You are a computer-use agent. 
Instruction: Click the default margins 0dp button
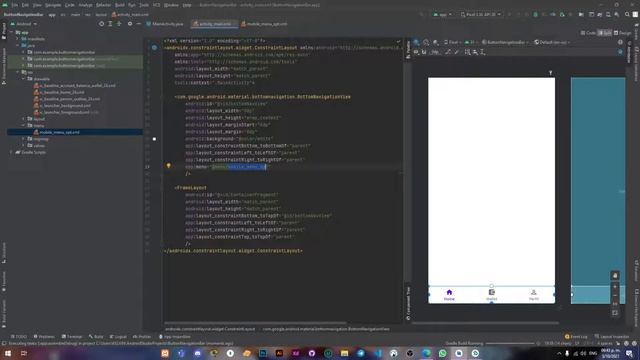(435, 52)
